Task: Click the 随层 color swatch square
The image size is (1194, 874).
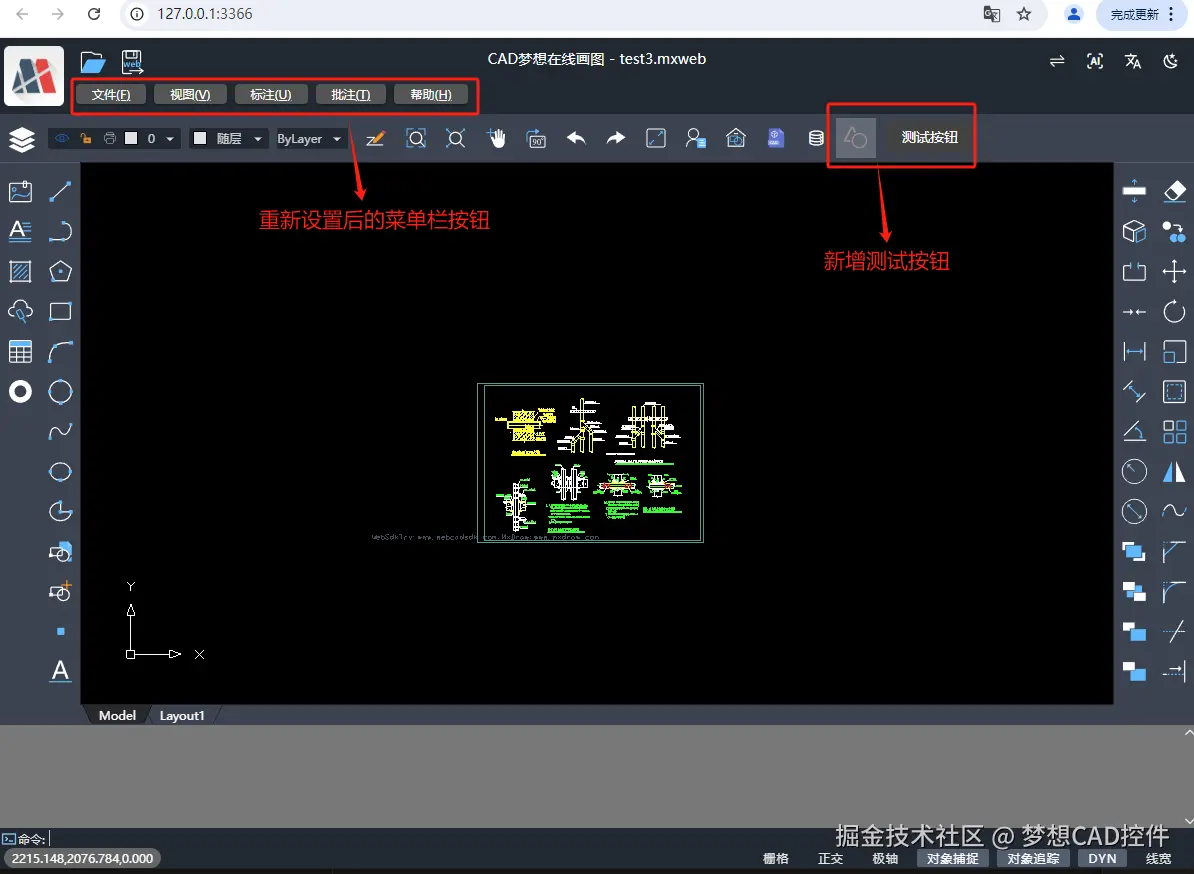Action: click(x=200, y=139)
